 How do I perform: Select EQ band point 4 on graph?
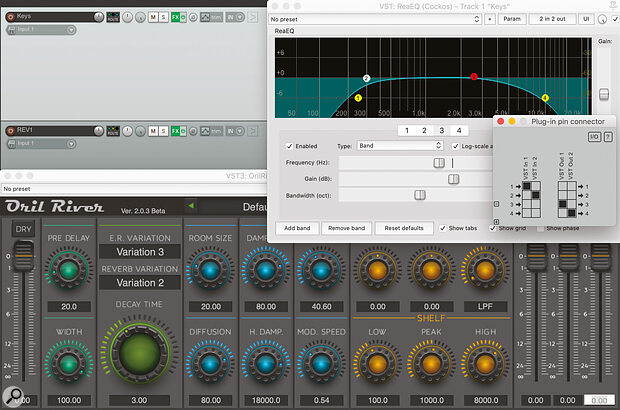click(545, 98)
